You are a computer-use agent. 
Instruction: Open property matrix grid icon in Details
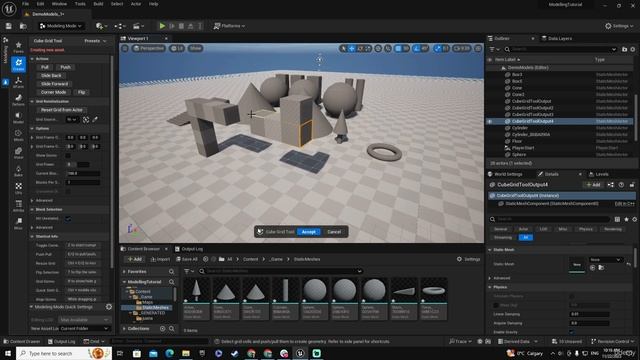point(617,219)
